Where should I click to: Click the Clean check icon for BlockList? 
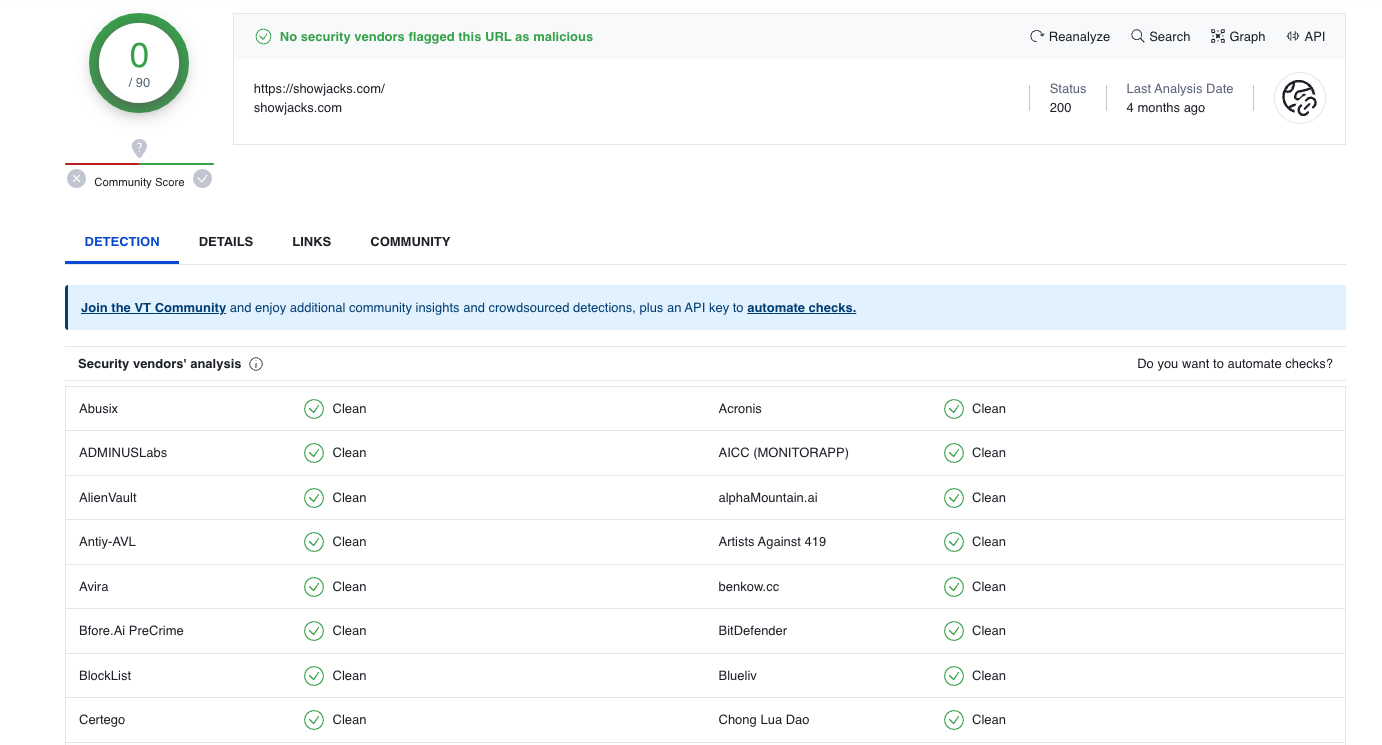(x=314, y=675)
